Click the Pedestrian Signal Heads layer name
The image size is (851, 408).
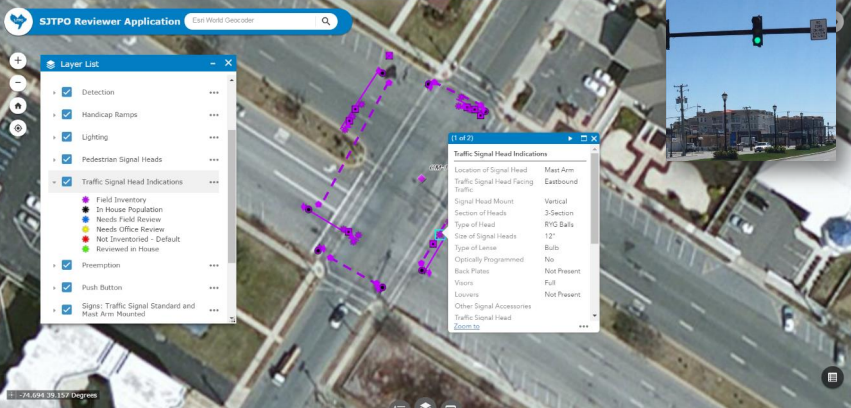coord(122,160)
